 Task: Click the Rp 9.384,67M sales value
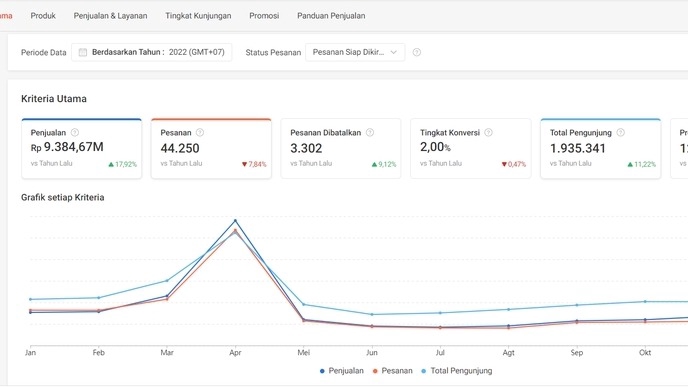(x=67, y=147)
